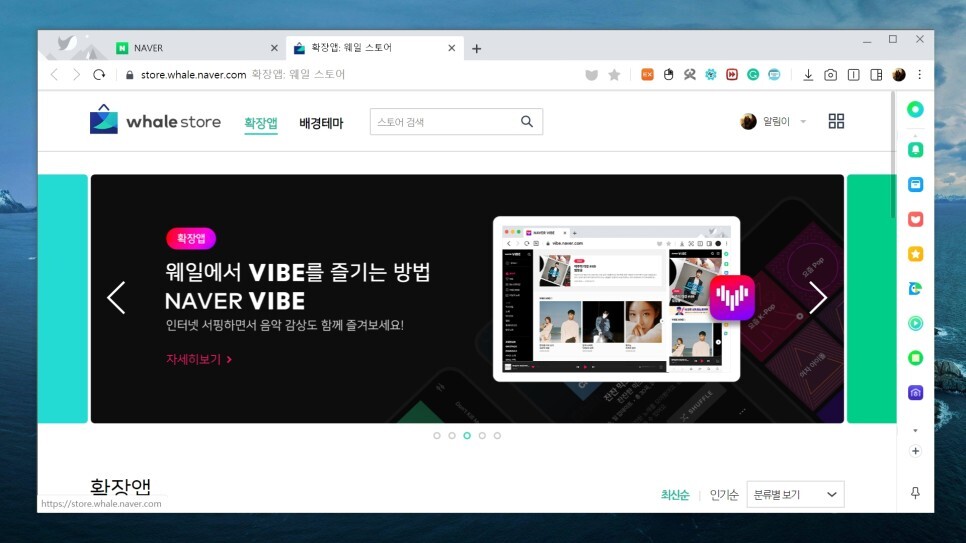This screenshot has width=966, height=543.
Task: Open the teal screen extension icon
Action: (x=774, y=75)
